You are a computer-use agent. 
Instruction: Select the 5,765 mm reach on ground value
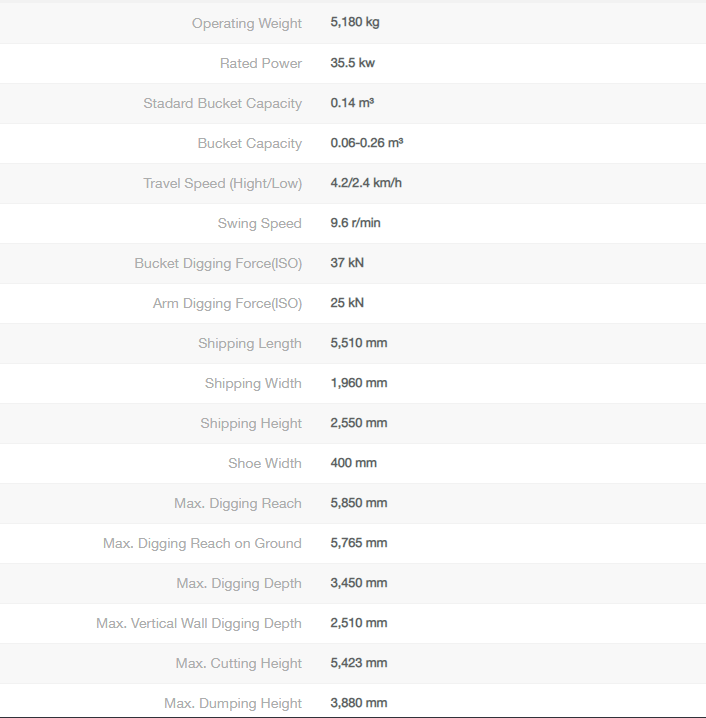(359, 543)
